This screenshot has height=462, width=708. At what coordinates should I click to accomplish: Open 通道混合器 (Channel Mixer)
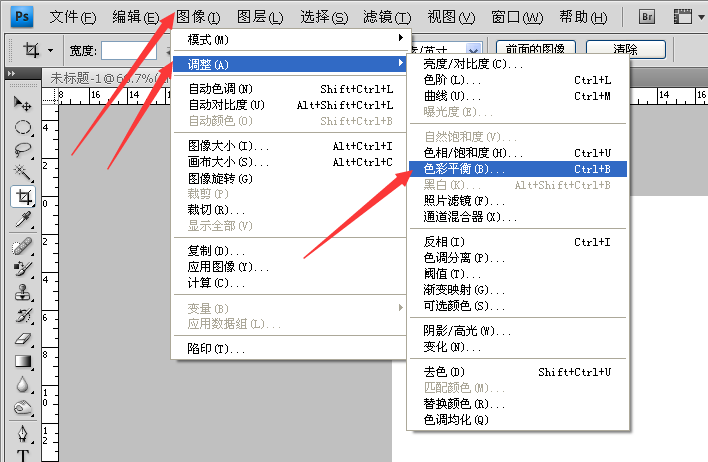click(x=517, y=217)
